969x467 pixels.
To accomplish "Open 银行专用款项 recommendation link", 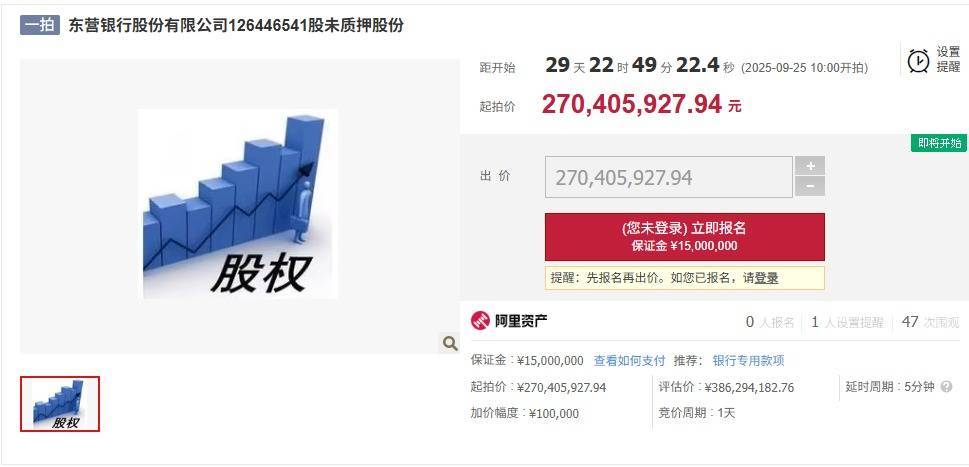I will [x=748, y=361].
